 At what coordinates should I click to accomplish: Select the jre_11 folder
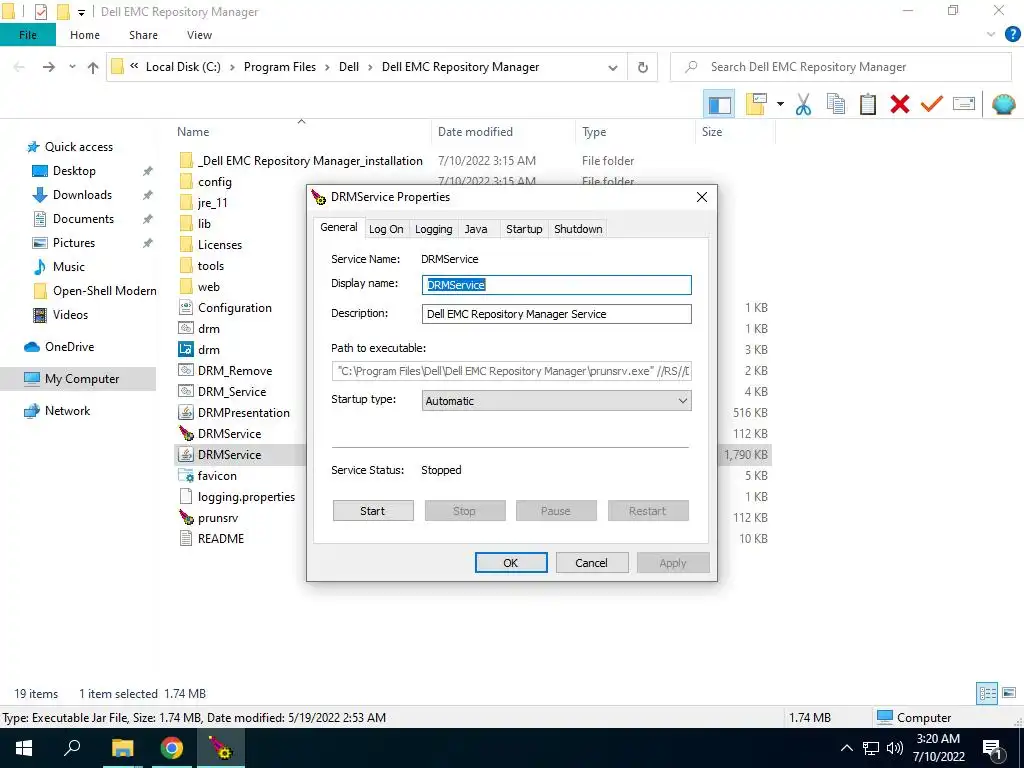[212, 203]
